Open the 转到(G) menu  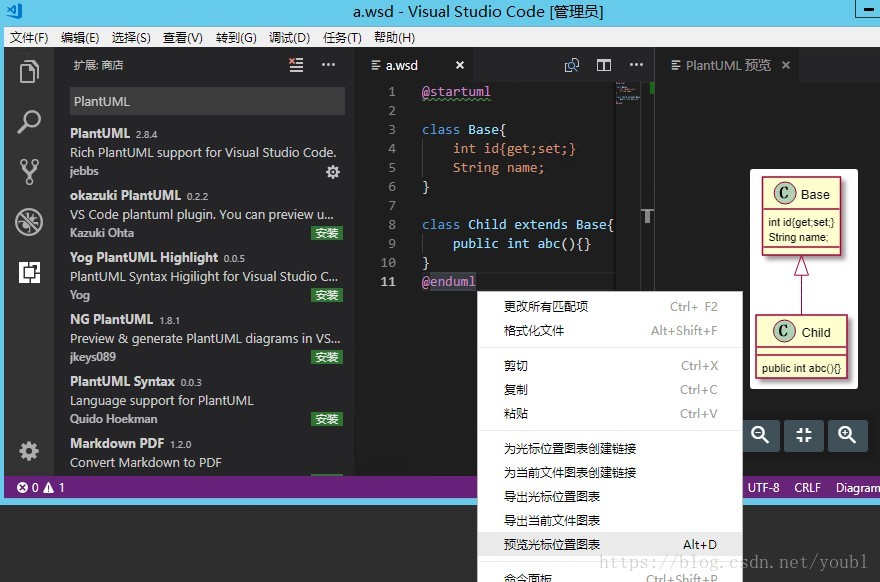(x=236, y=38)
